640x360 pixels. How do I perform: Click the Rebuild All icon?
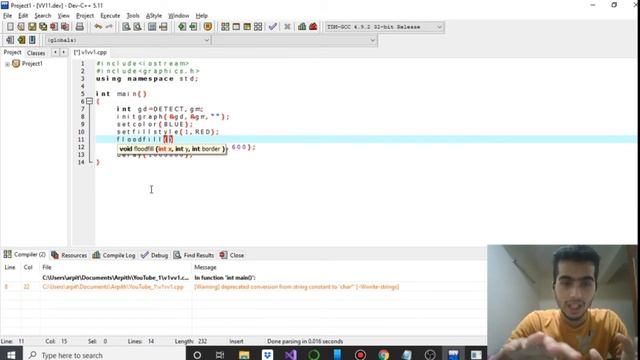(x=258, y=27)
